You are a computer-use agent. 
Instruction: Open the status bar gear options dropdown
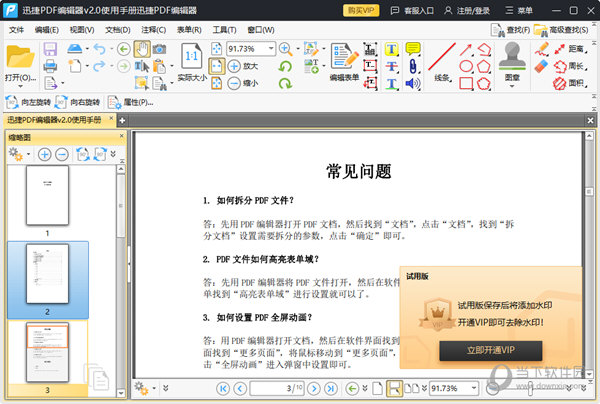tap(154, 388)
